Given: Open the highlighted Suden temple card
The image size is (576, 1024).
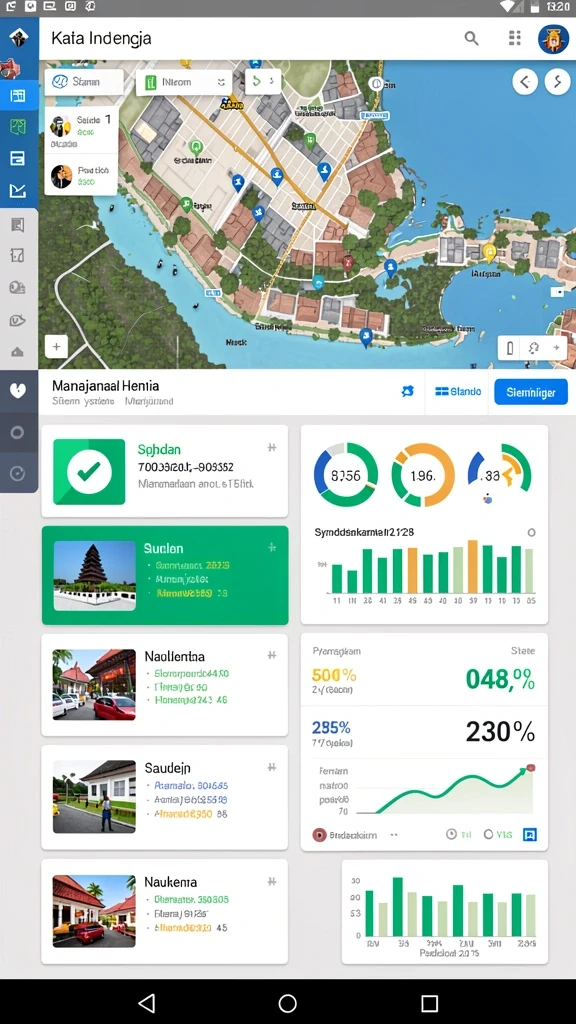Looking at the screenshot, I should pos(165,575).
